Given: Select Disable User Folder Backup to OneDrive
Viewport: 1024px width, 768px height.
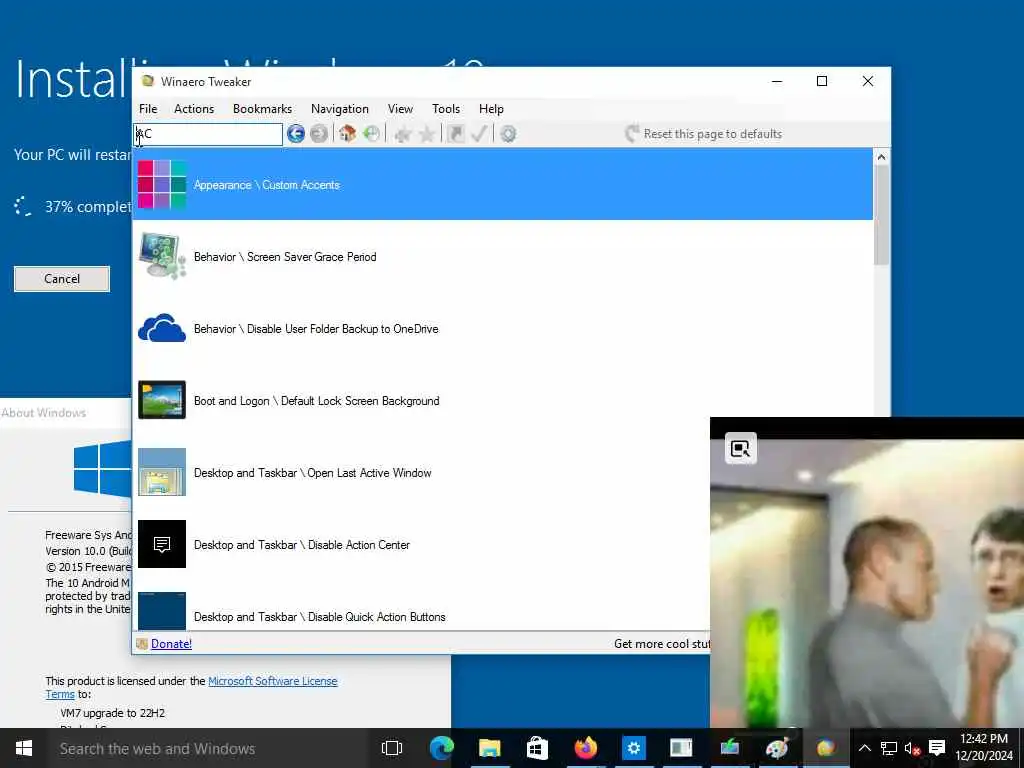Looking at the screenshot, I should tap(502, 328).
